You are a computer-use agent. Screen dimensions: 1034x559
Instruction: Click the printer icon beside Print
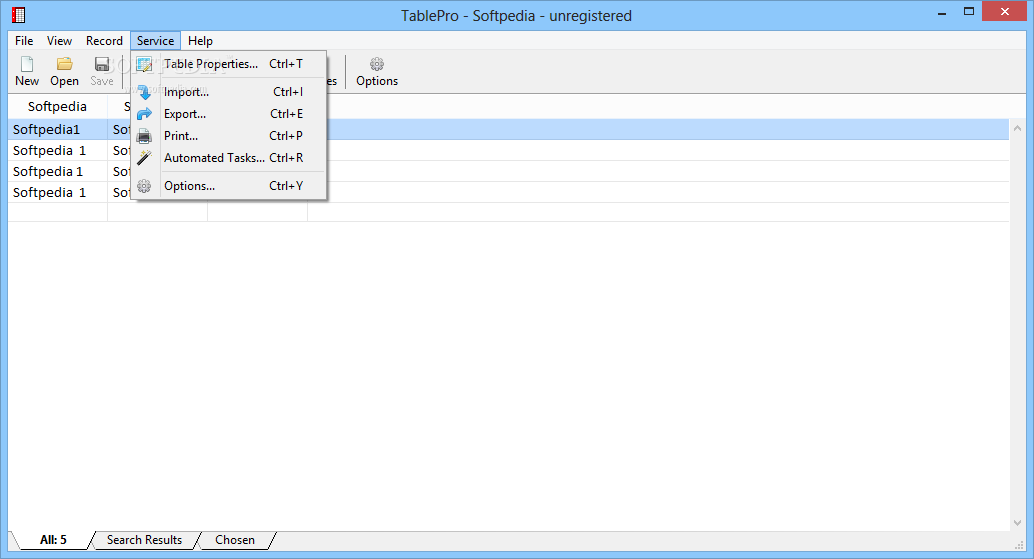[144, 136]
